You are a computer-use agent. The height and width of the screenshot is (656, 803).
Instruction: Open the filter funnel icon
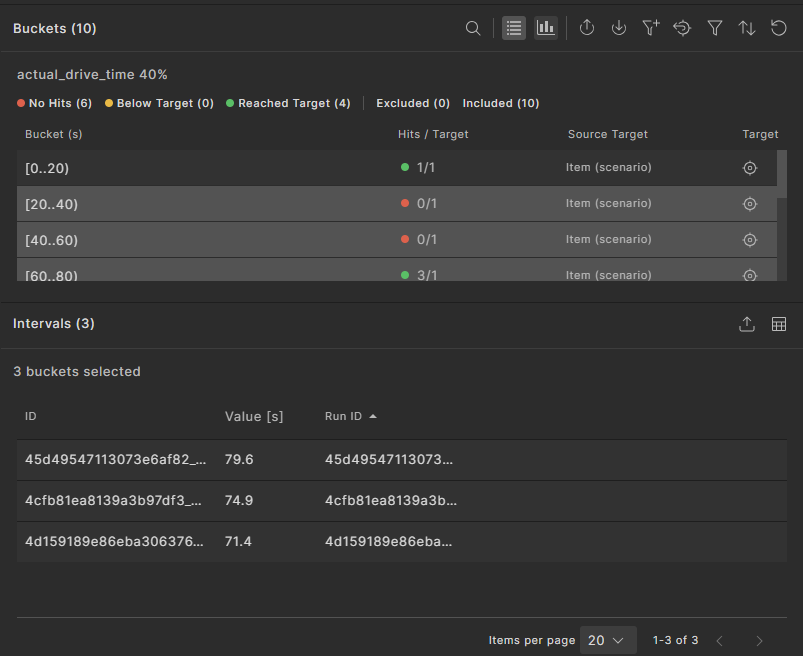pos(715,28)
